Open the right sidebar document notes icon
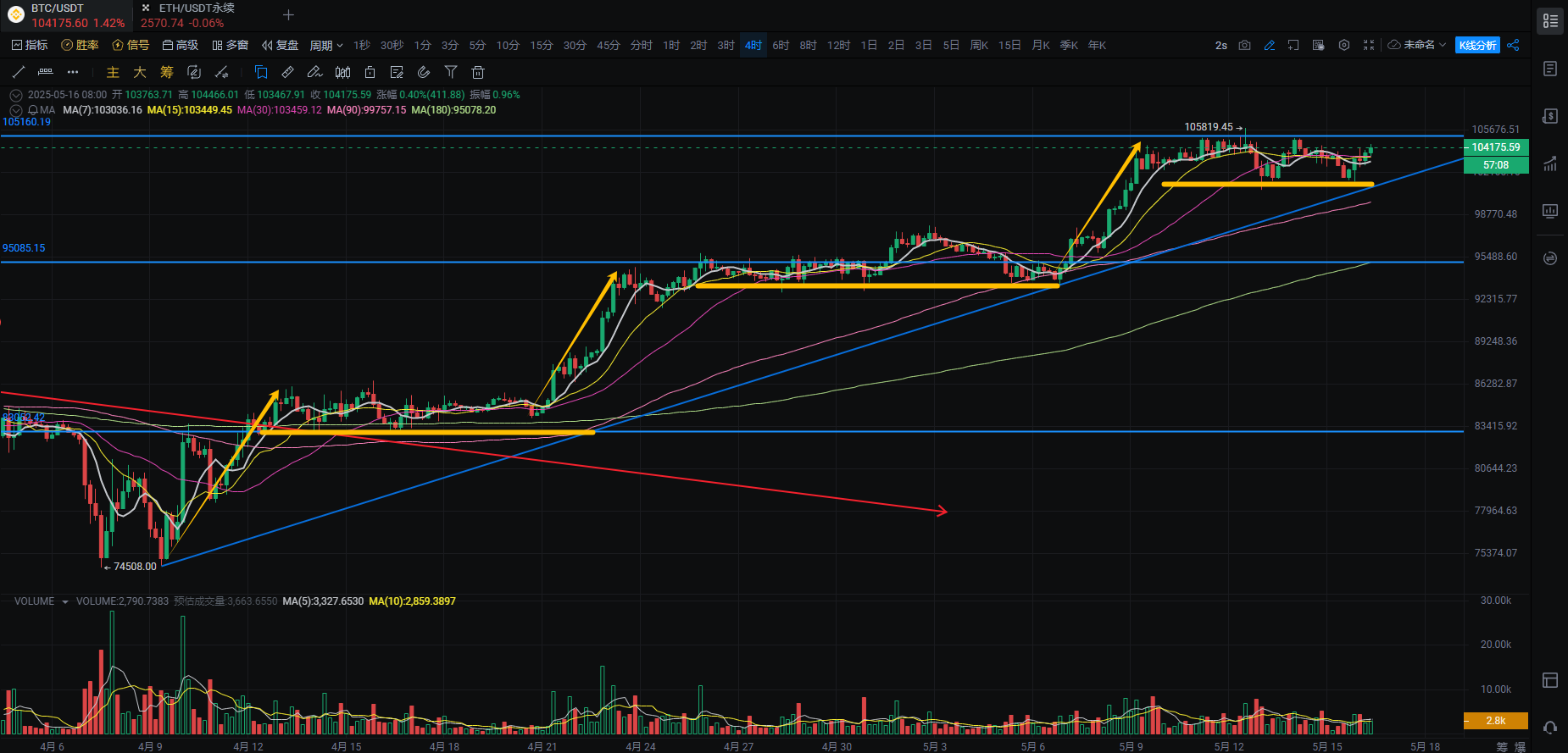Image resolution: width=1568 pixels, height=753 pixels. point(1550,69)
